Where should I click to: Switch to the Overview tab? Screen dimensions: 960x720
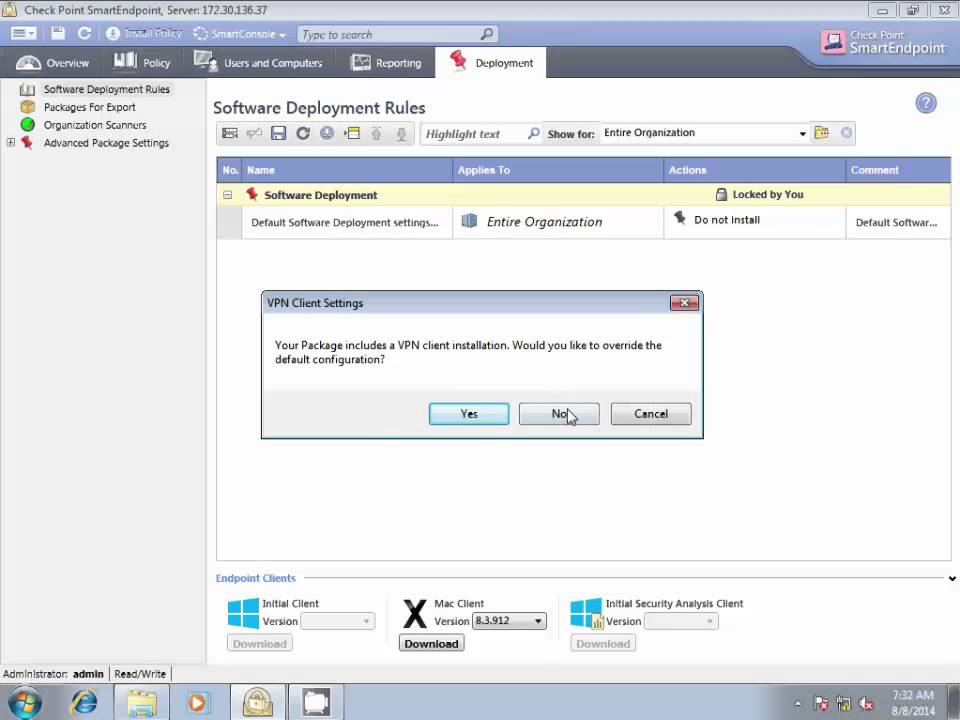tap(53, 62)
